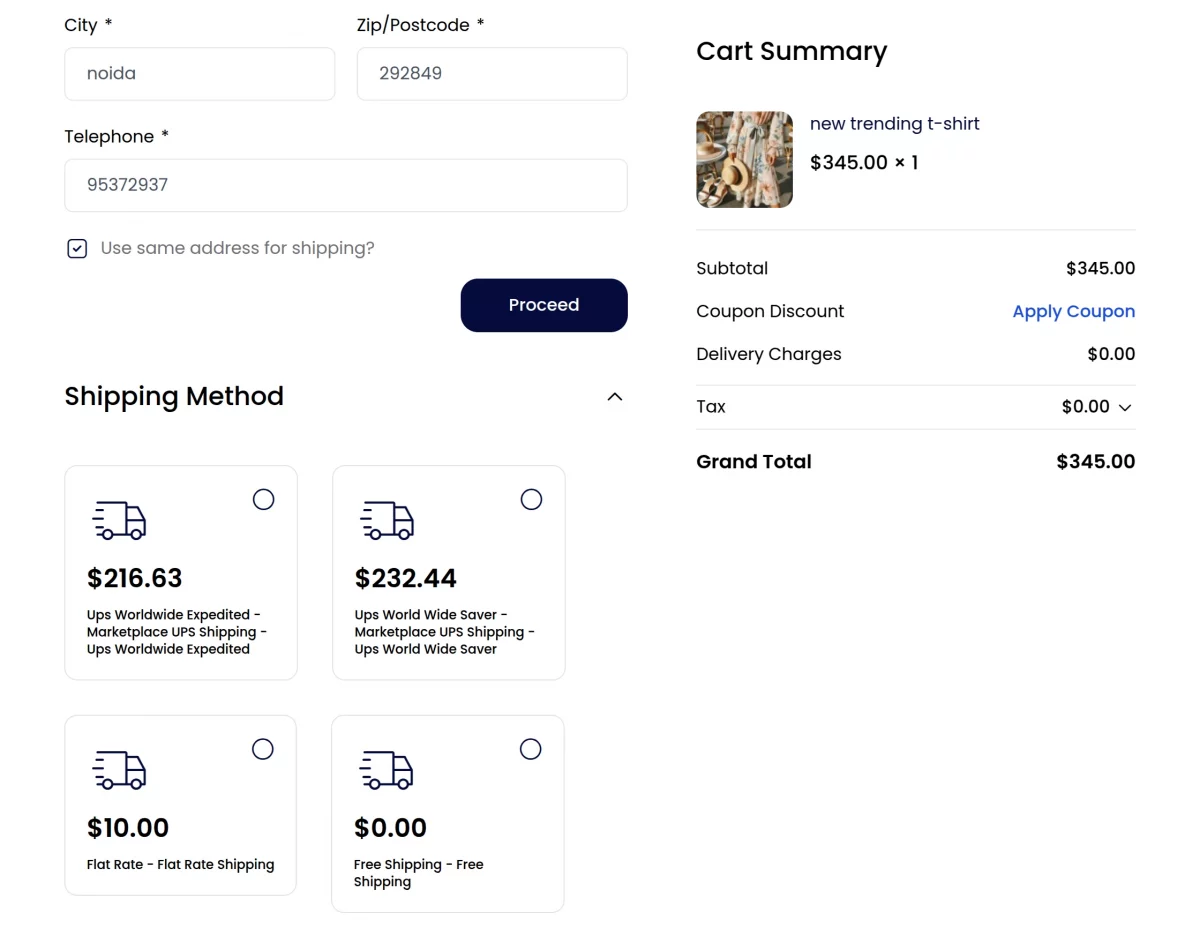Uncheck Use same address for shipping
Viewport: 1200px width, 943px height.
(77, 249)
